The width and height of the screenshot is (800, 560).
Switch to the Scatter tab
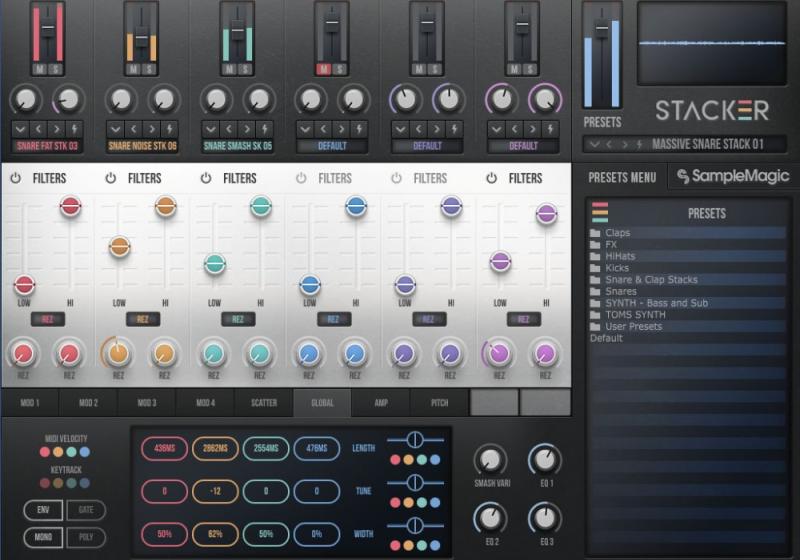tap(264, 403)
